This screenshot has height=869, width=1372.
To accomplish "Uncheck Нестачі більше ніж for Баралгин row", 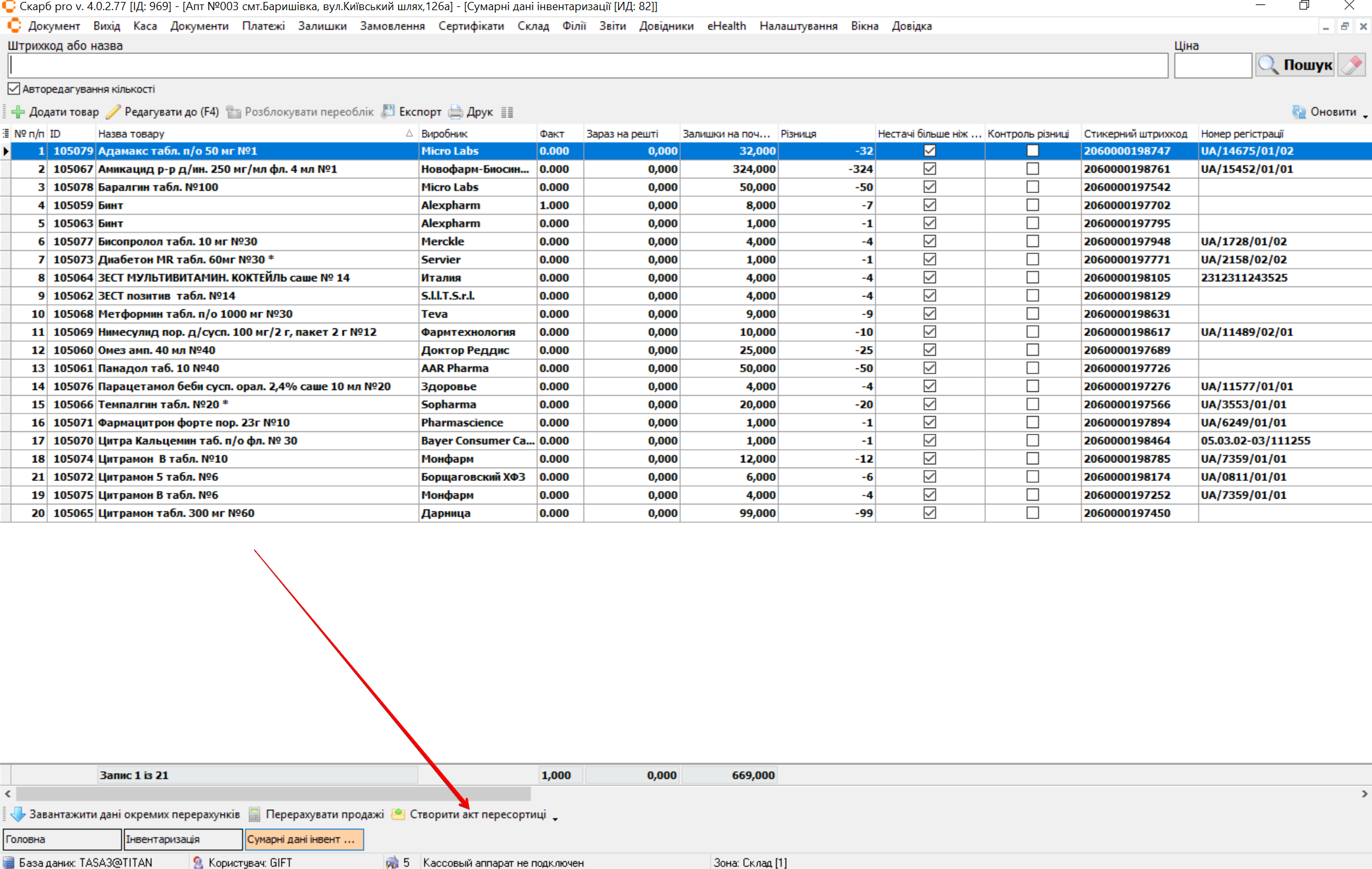I will coord(930,187).
